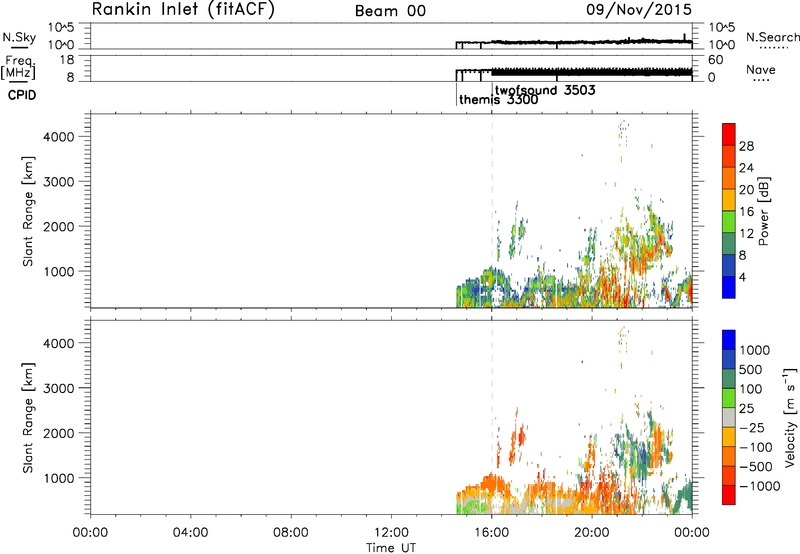Click the -1000 tick on velocity colorbar
Screen dimensions: 800x554
pyautogui.click(x=759, y=486)
